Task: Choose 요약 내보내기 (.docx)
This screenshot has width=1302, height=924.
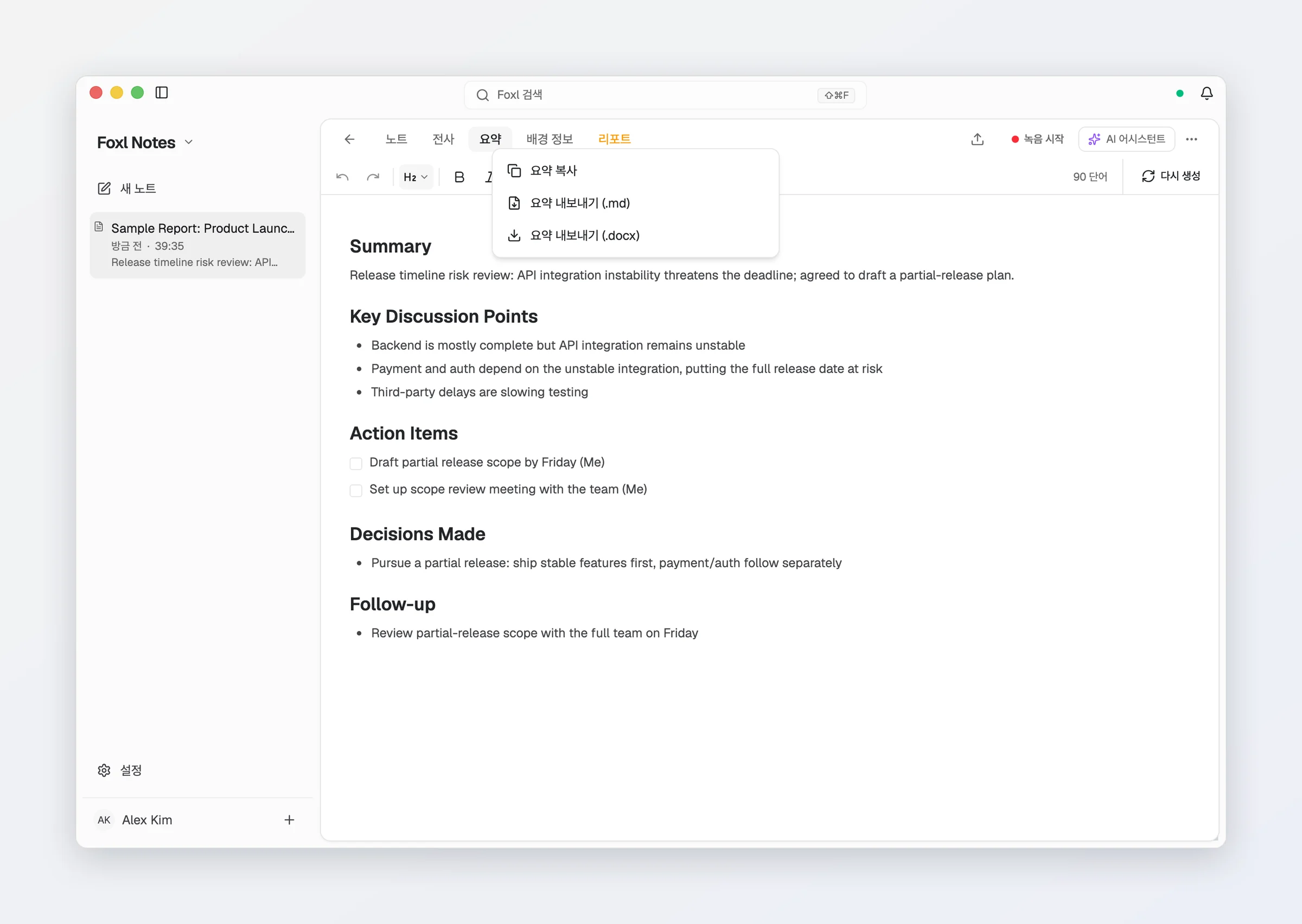Action: point(635,235)
